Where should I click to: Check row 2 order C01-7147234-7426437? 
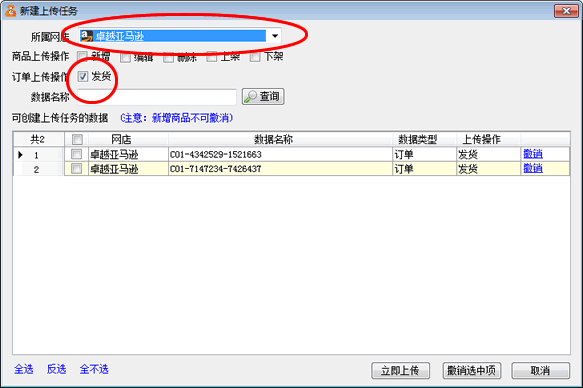point(76,168)
